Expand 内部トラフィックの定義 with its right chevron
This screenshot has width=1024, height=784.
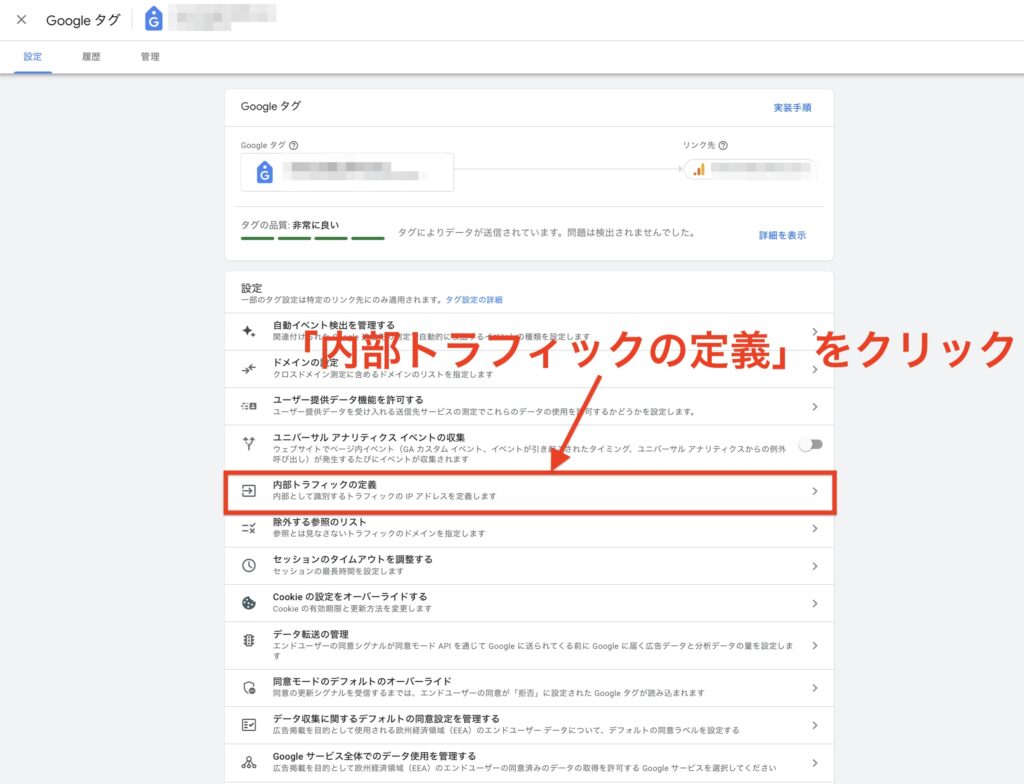point(815,491)
